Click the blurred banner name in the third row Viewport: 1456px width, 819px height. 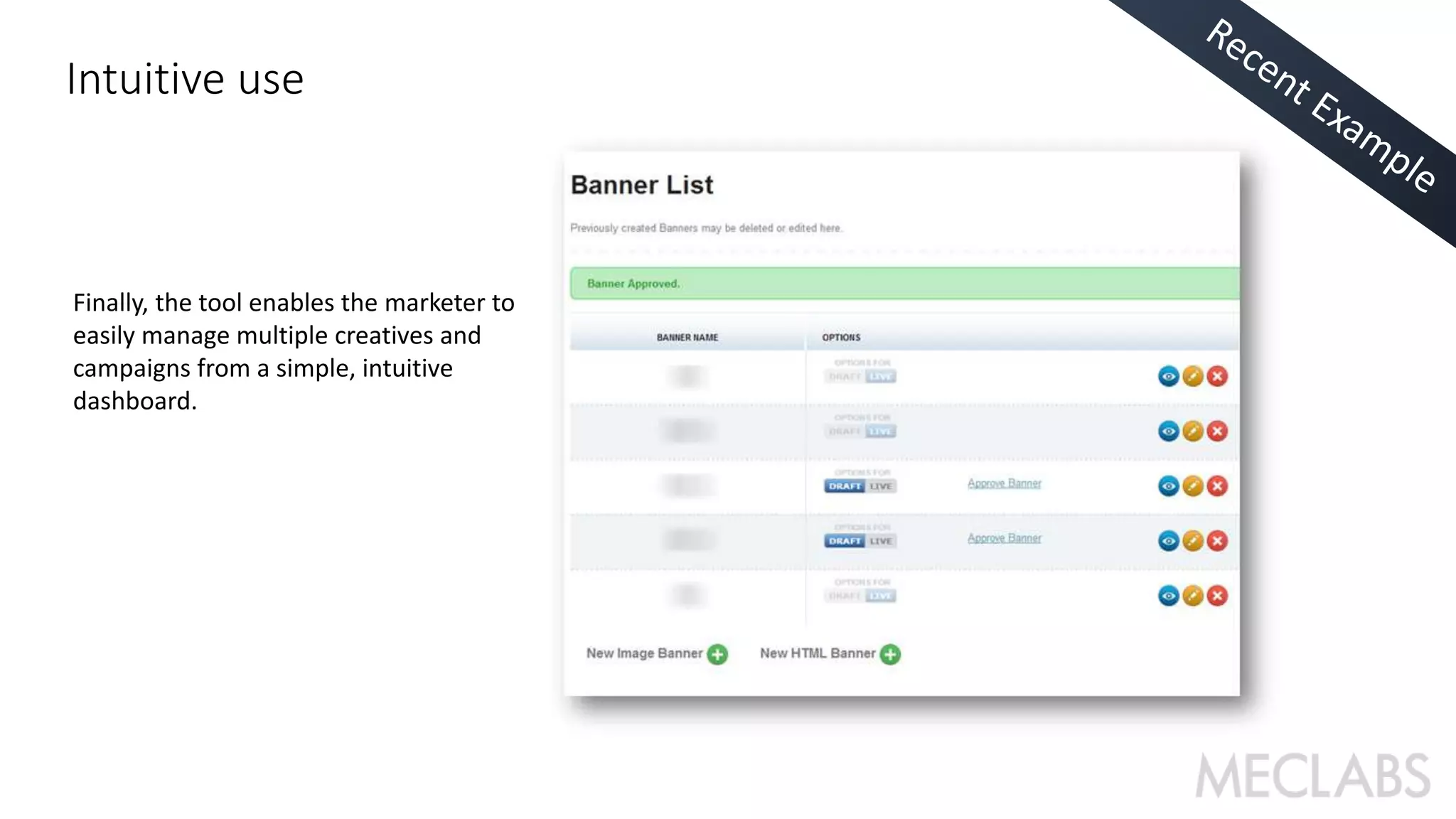pos(687,486)
